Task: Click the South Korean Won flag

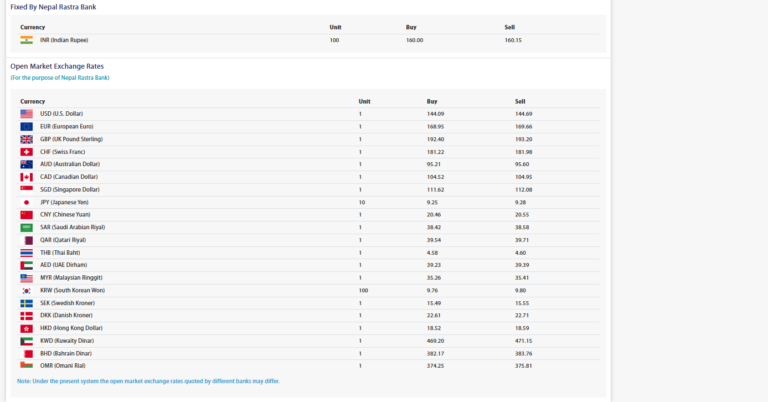Action: 26,290
